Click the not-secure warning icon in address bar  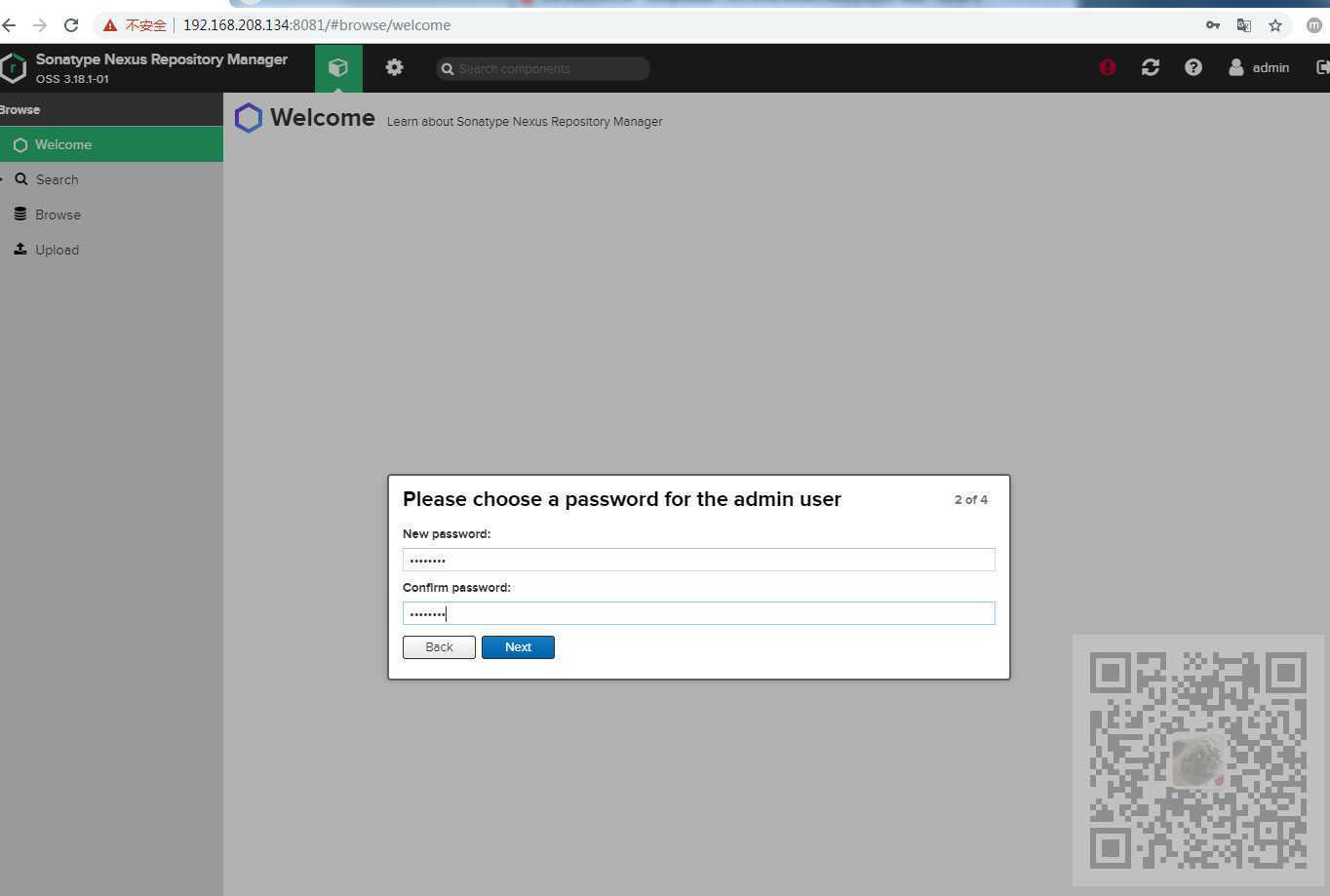110,25
